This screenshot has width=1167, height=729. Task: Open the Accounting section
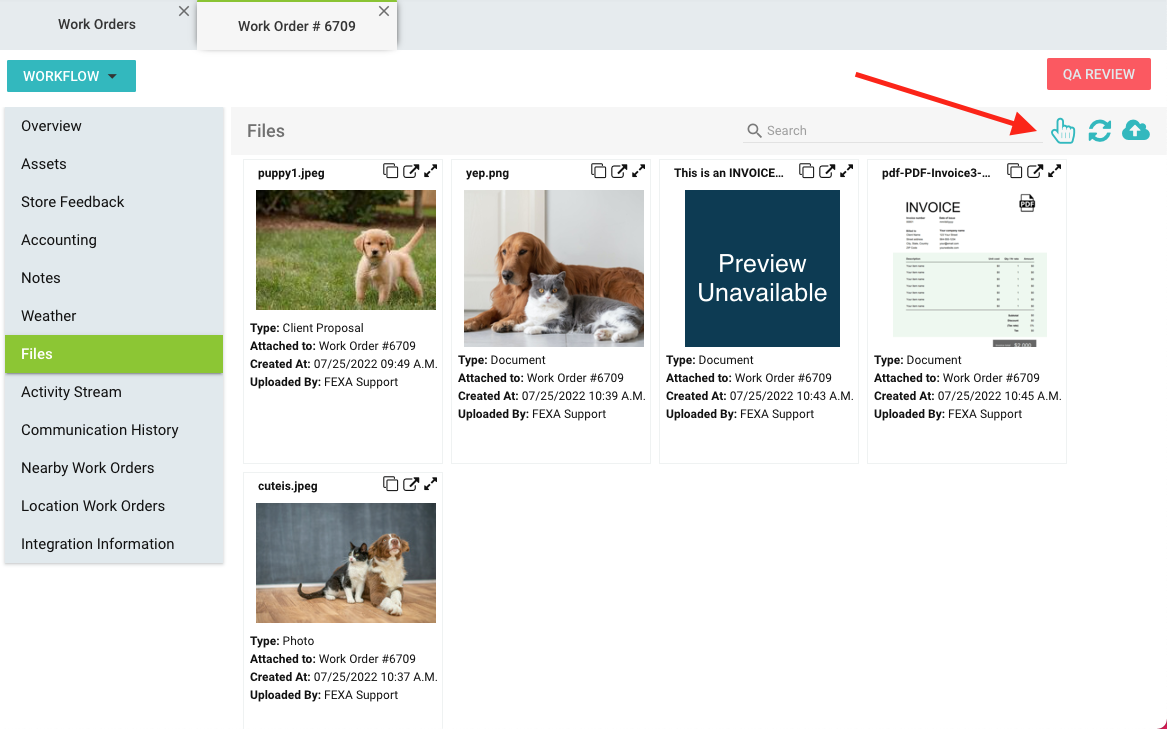click(x=59, y=240)
